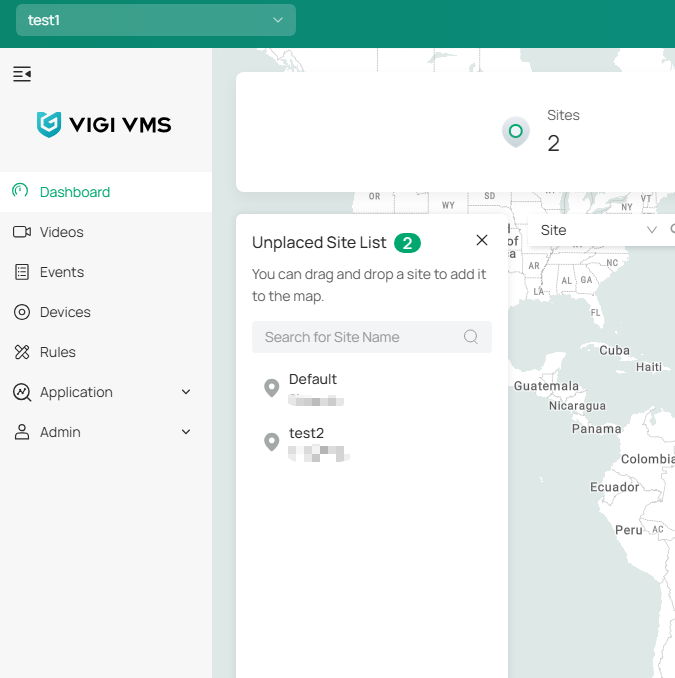Viewport: 675px width, 678px height.
Task: Click the location pin beside test2
Action: [272, 441]
